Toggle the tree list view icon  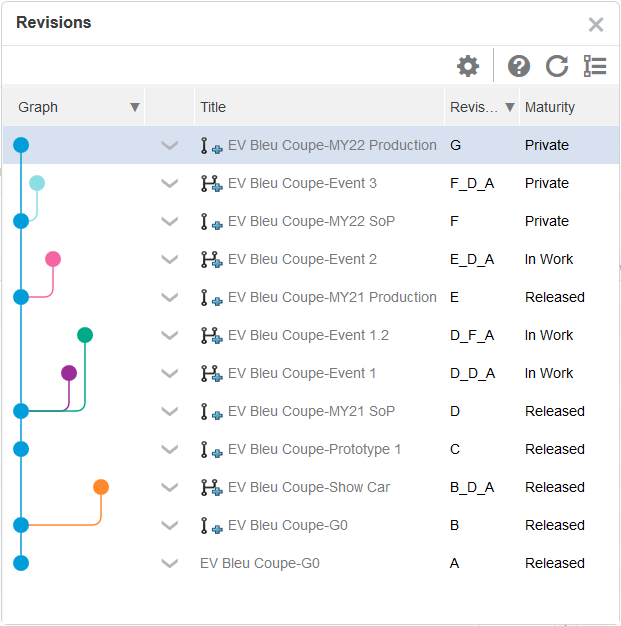click(595, 66)
